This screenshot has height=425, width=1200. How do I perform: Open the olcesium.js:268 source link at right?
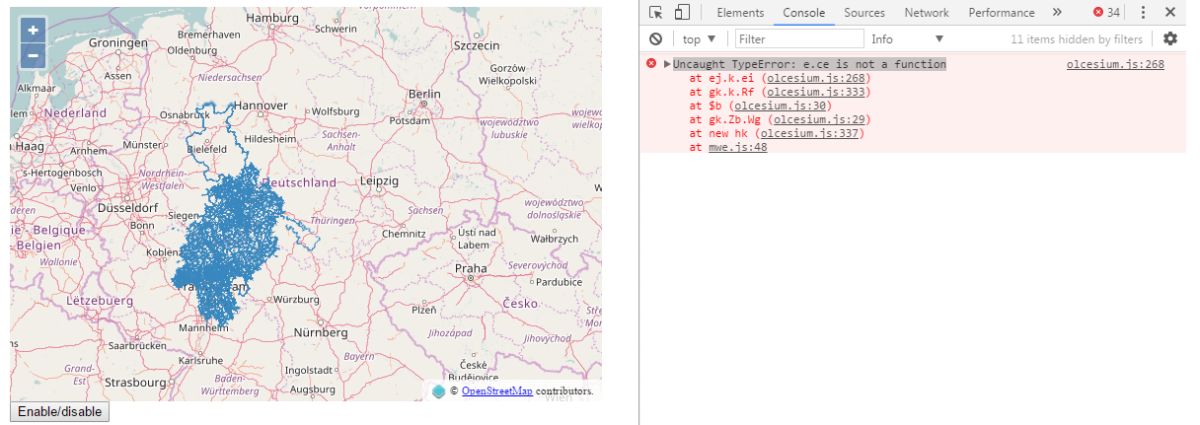coord(1116,64)
